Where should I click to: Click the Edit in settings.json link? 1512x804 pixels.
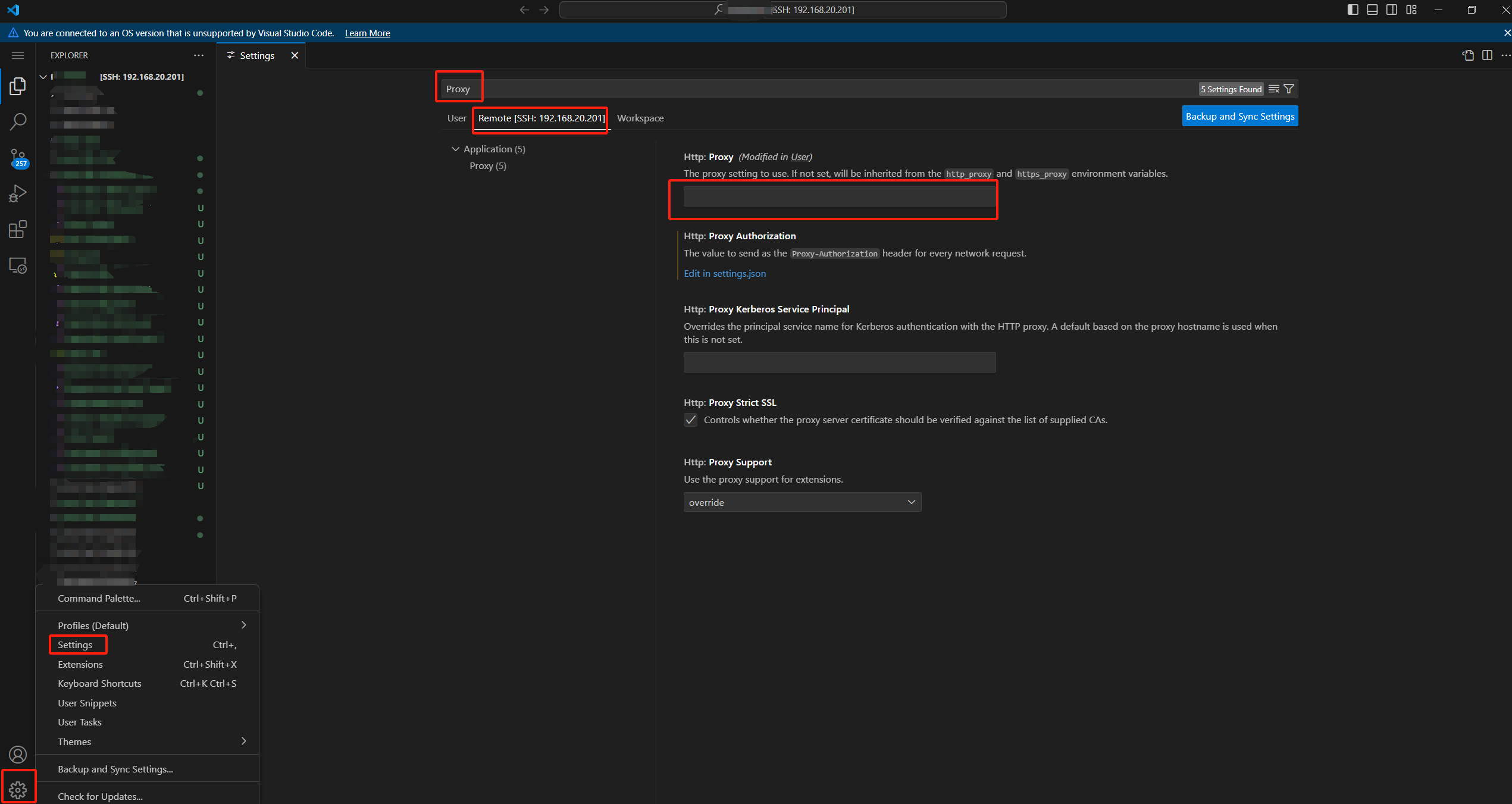(x=724, y=273)
